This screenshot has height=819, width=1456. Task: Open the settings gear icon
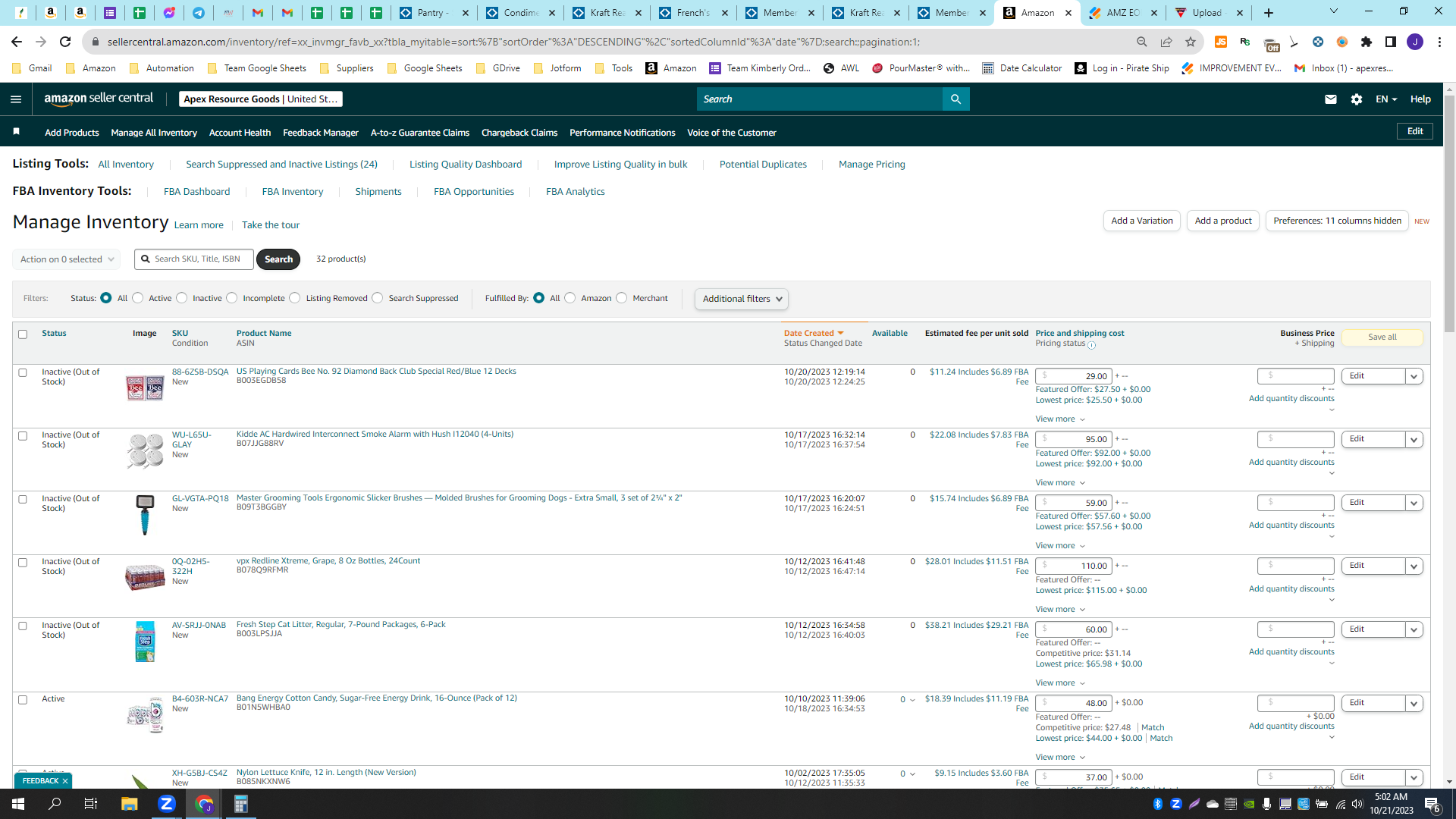point(1357,99)
